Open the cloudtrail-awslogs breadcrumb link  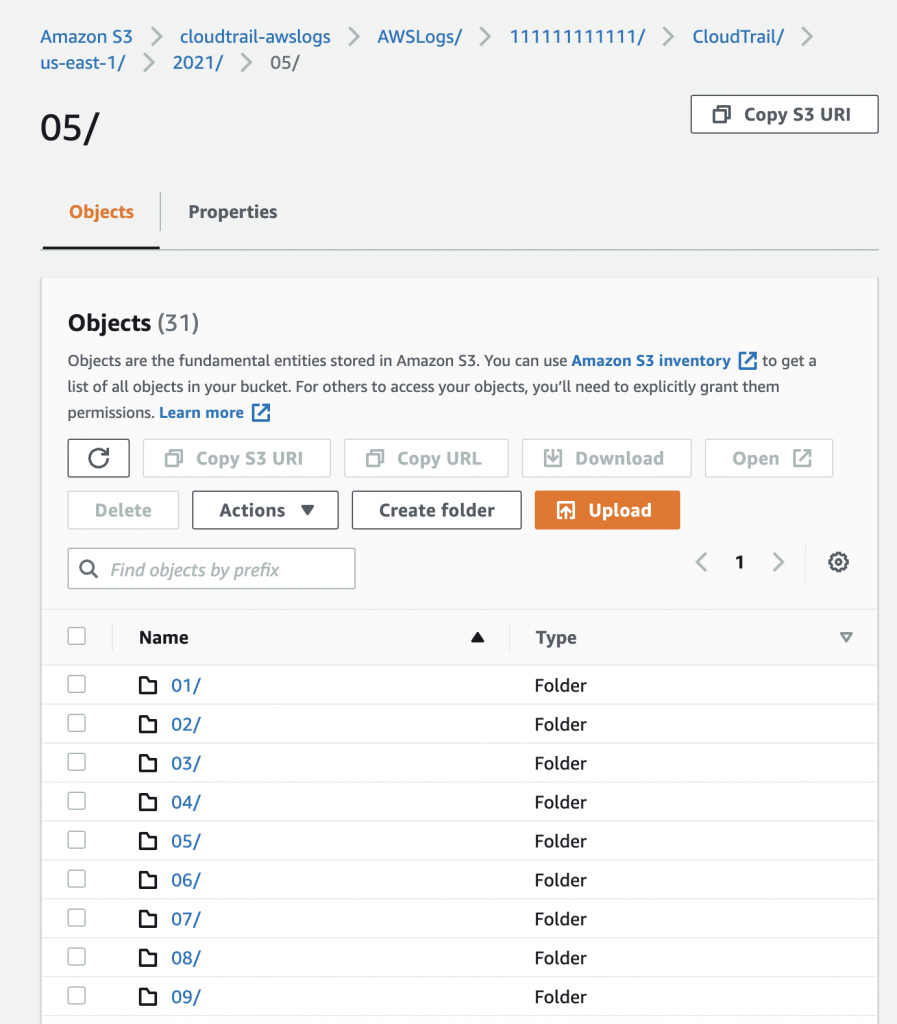pyautogui.click(x=254, y=36)
